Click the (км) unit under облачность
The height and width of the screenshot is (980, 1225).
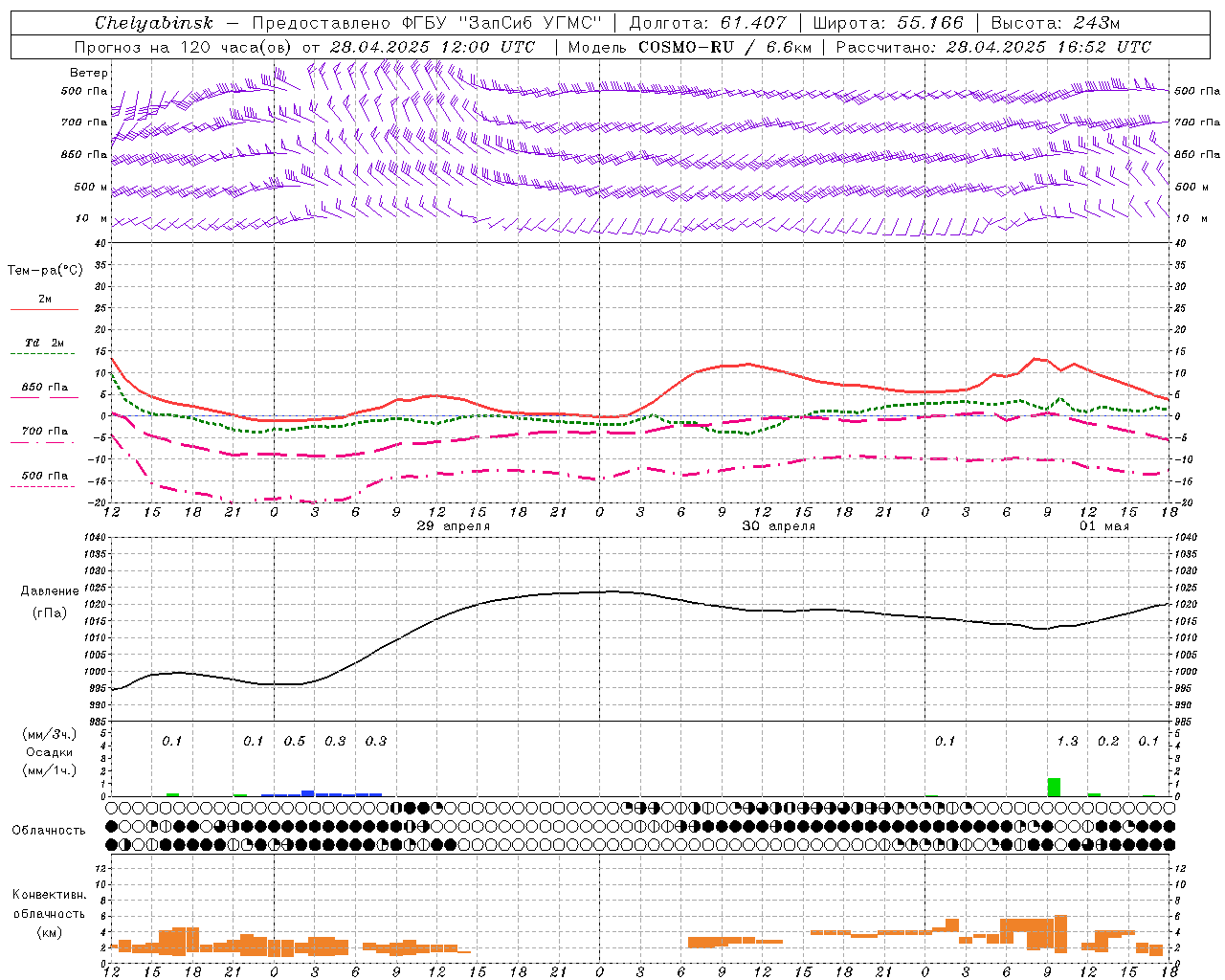coord(50,932)
